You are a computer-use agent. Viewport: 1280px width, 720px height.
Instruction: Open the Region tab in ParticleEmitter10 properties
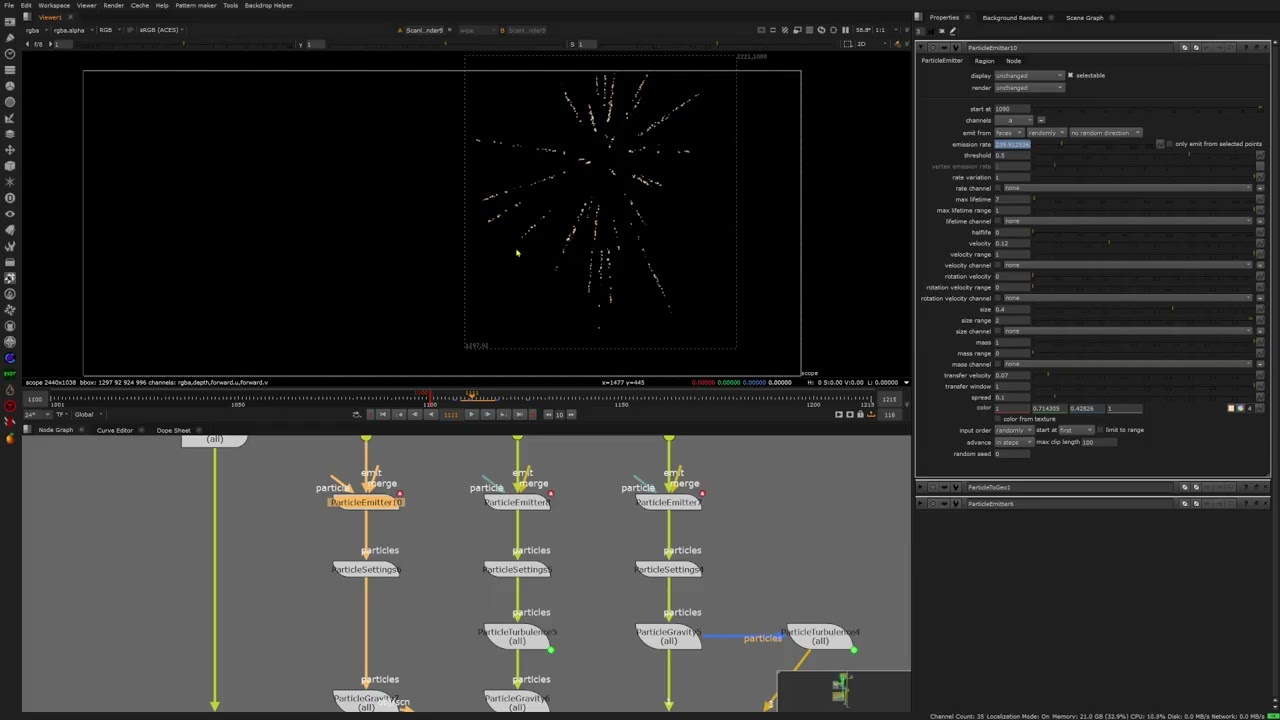984,61
